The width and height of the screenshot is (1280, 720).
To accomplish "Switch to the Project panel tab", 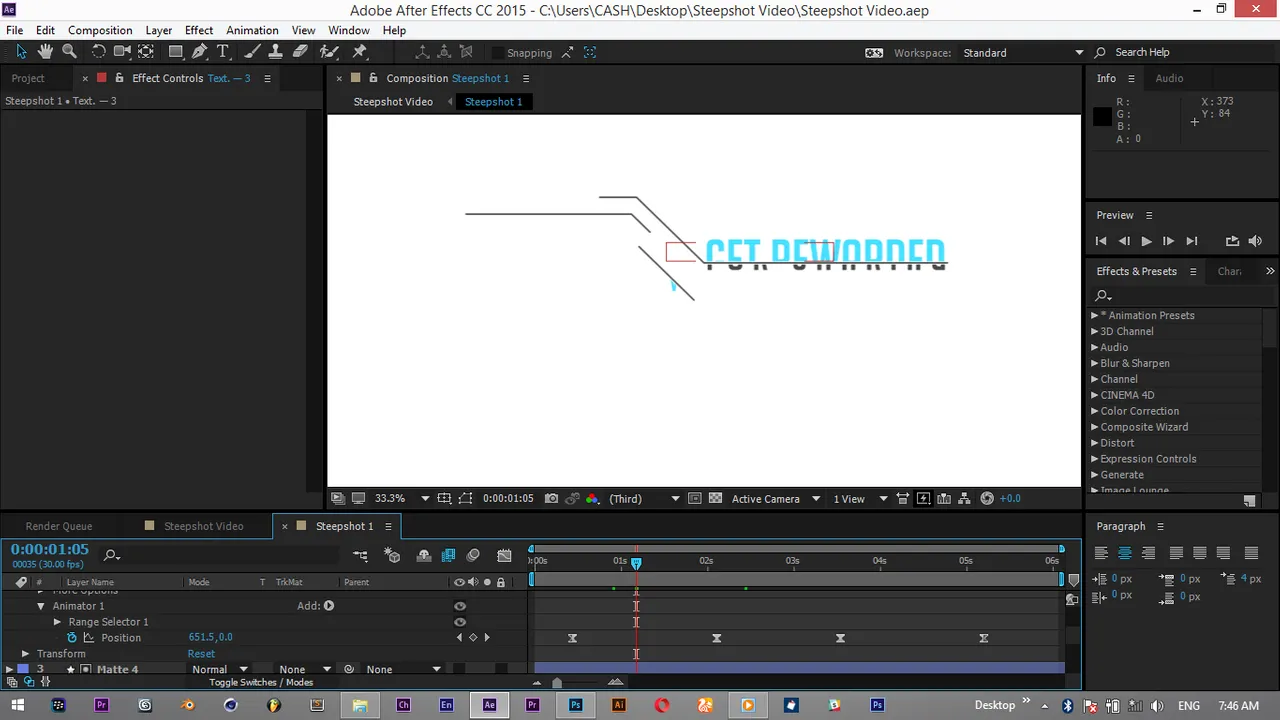I will point(28,78).
